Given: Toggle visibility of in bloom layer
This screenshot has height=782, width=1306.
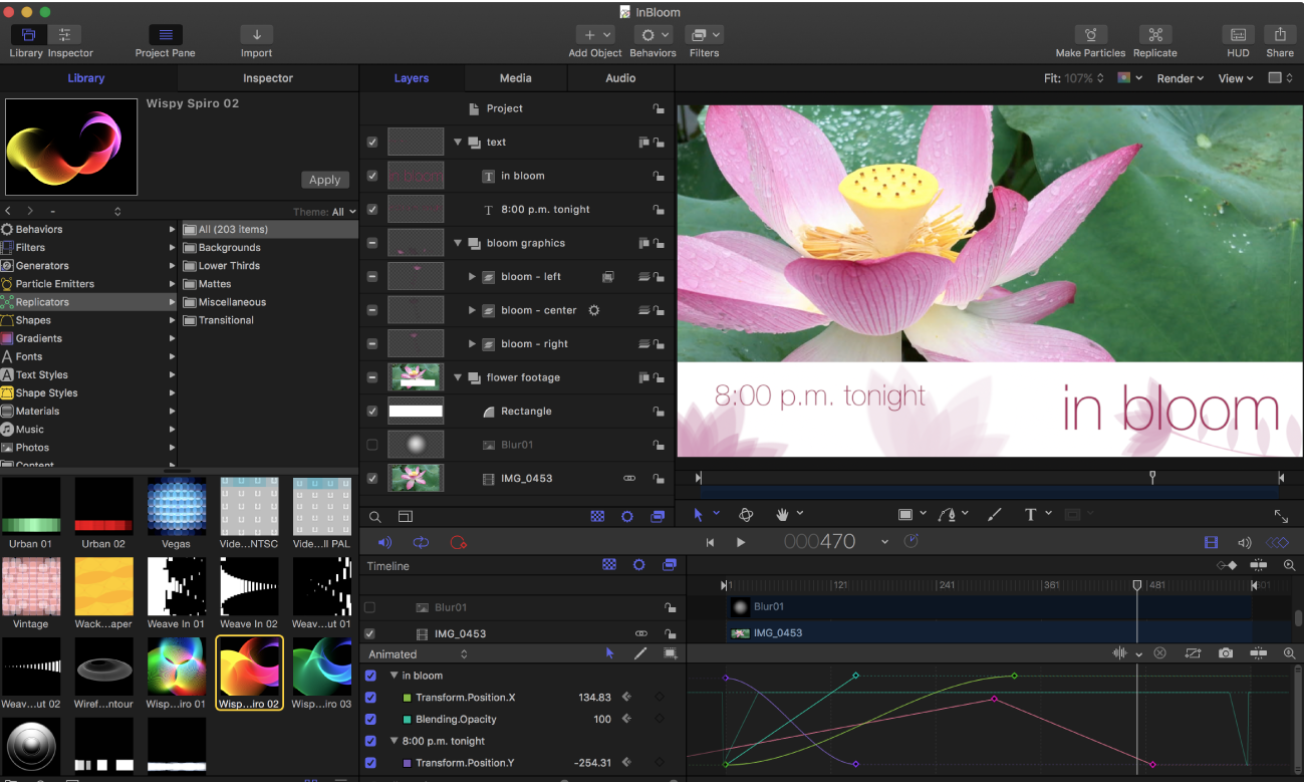Looking at the screenshot, I should (x=372, y=176).
